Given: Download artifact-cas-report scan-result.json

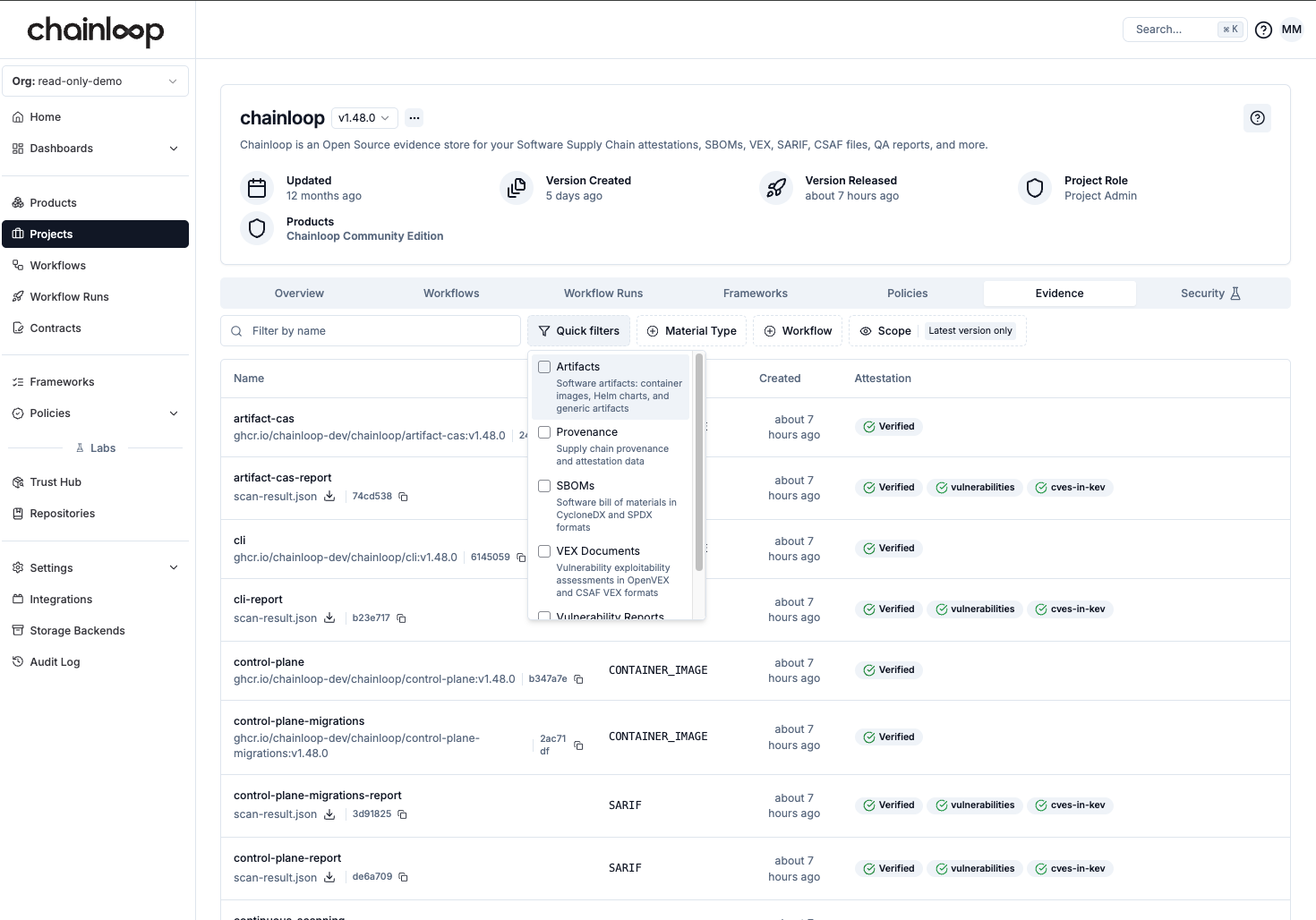Looking at the screenshot, I should [329, 496].
